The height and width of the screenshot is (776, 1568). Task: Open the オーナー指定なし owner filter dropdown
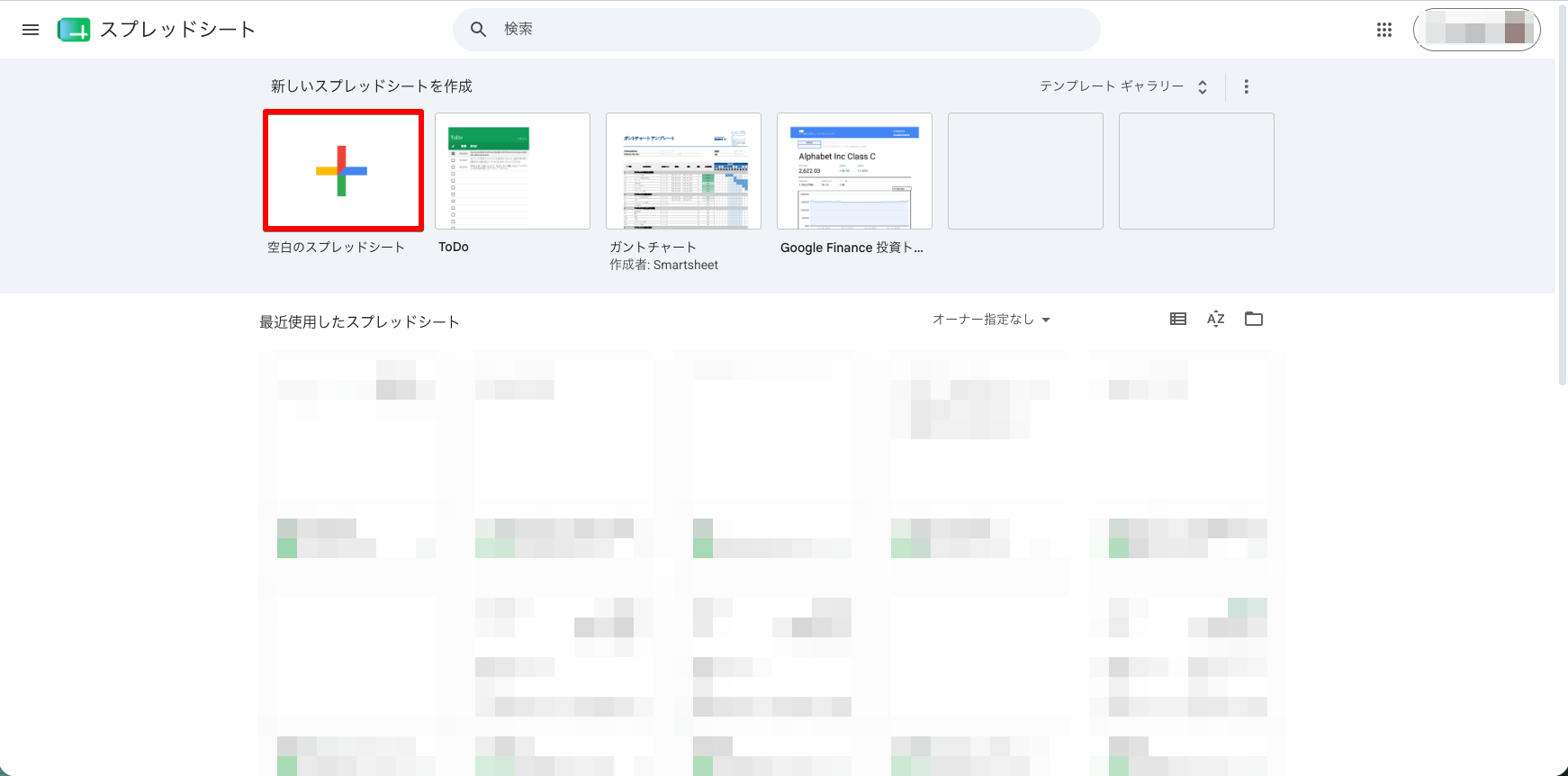(991, 320)
